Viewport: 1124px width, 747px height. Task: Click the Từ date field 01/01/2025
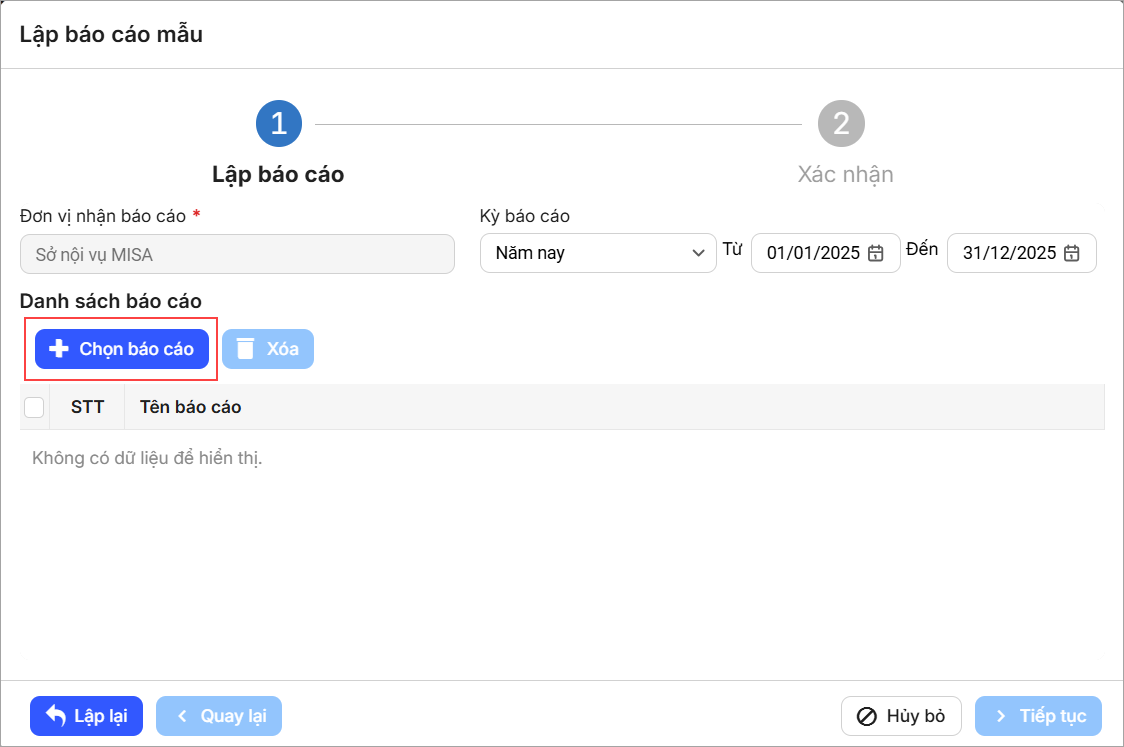[812, 253]
